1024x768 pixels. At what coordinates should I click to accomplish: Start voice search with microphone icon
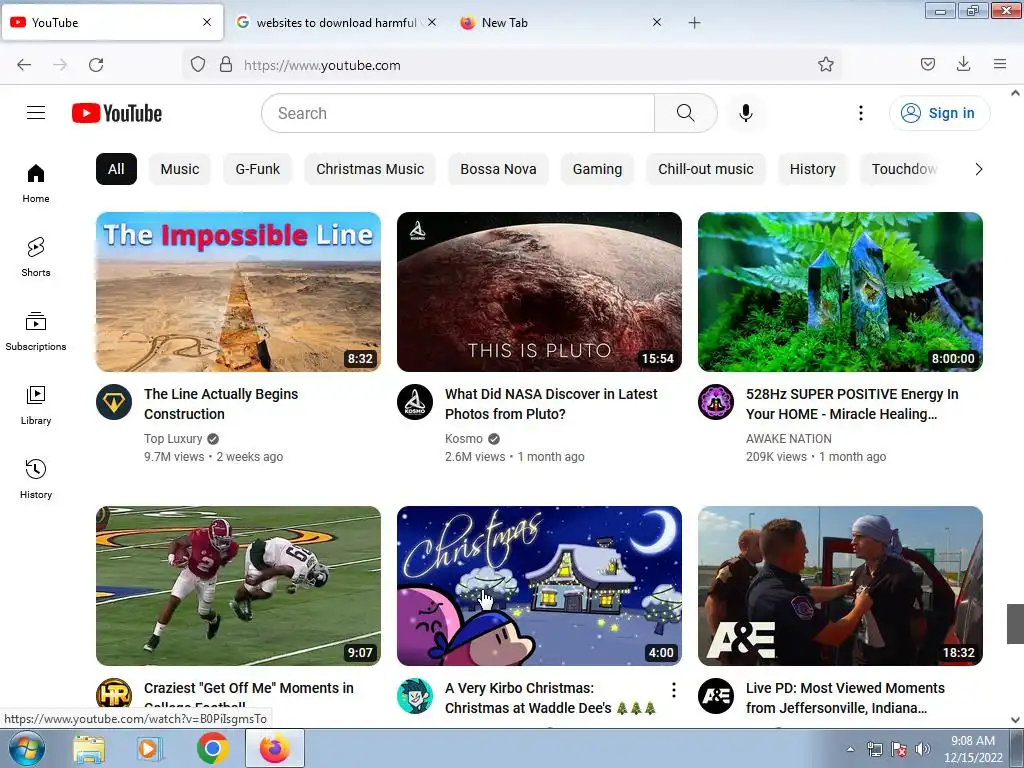(x=746, y=113)
